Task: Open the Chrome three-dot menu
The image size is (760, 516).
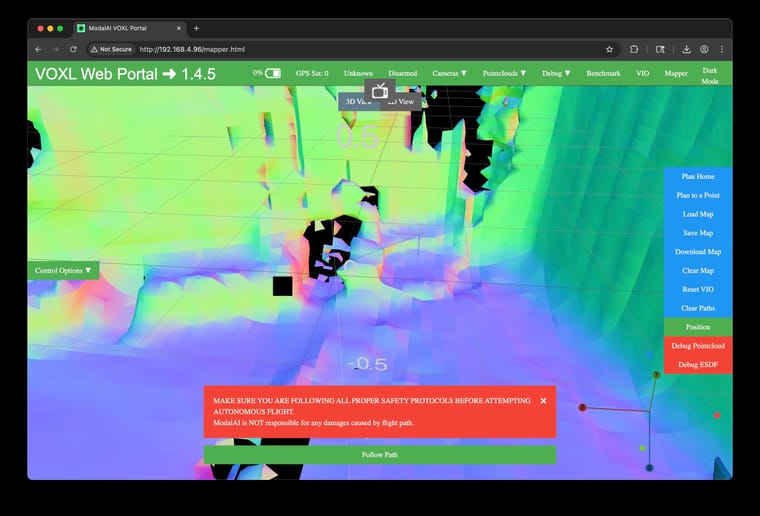Action: 722,49
